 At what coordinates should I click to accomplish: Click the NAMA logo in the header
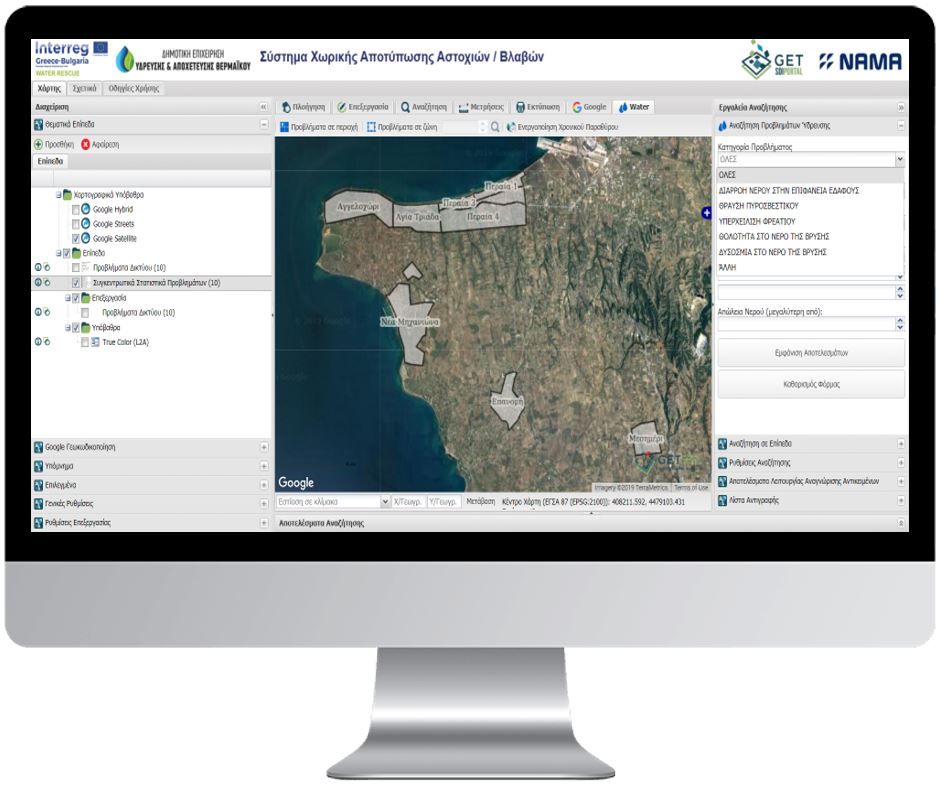pos(860,62)
